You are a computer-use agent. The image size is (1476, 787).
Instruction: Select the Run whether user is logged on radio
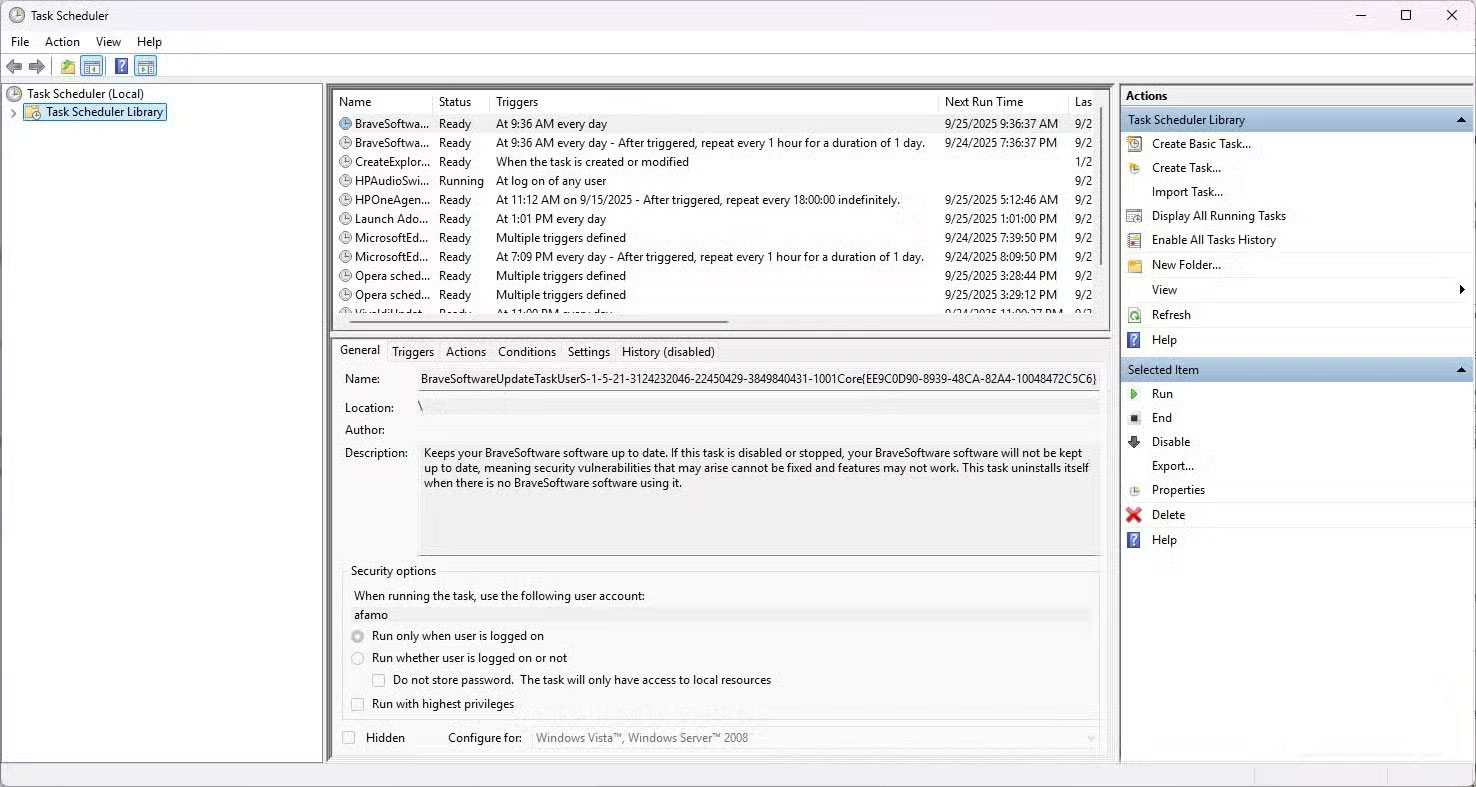point(358,658)
